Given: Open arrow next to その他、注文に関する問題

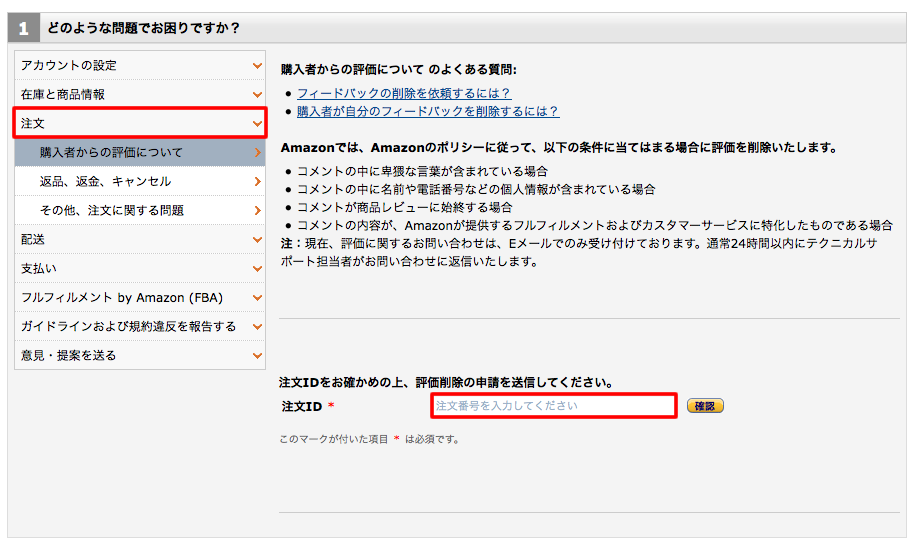Looking at the screenshot, I should pyautogui.click(x=258, y=211).
